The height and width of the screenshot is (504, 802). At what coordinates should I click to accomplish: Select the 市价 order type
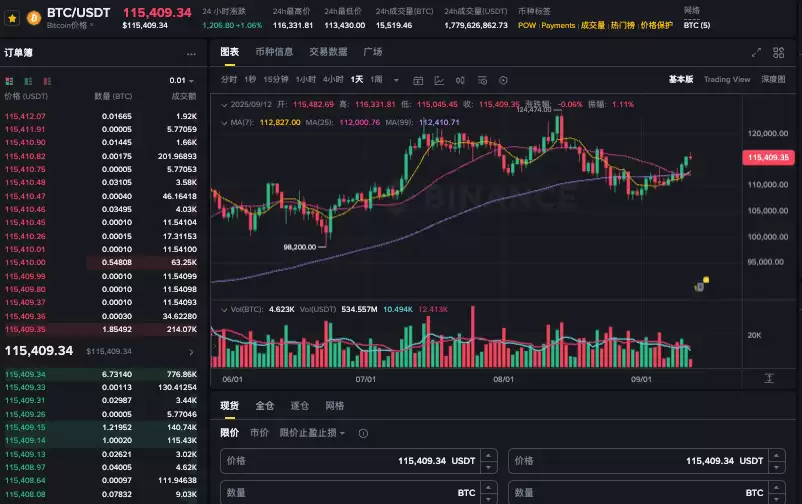click(259, 433)
